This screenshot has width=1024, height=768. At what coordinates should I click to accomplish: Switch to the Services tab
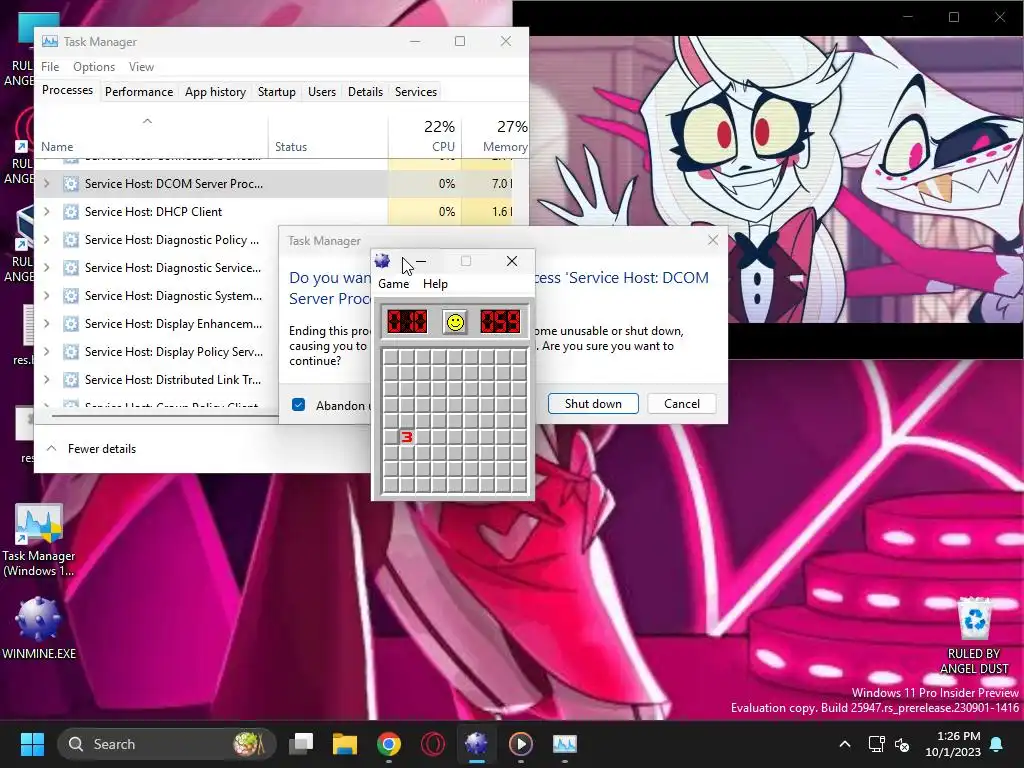click(x=415, y=92)
